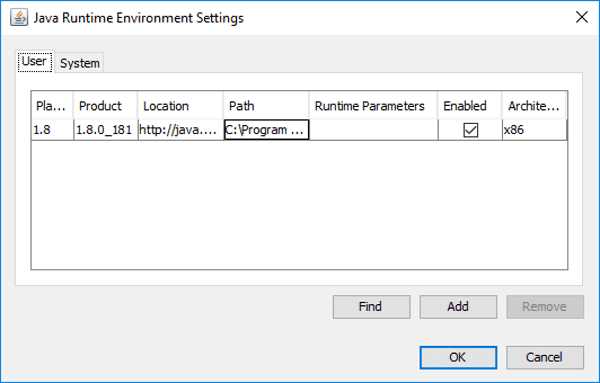The image size is (600, 383).
Task: Select the User tab
Action: point(34,61)
